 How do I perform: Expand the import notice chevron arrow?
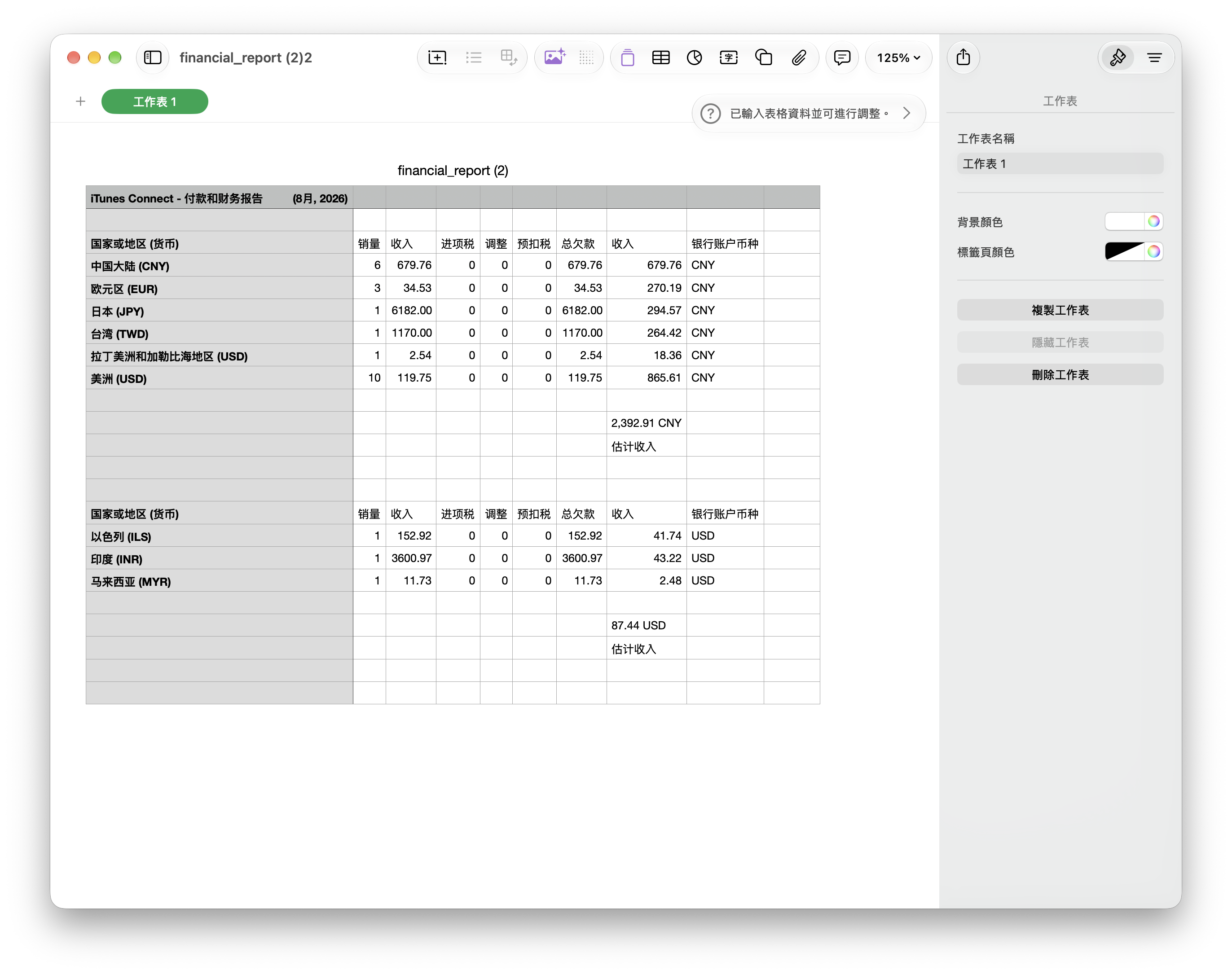906,113
